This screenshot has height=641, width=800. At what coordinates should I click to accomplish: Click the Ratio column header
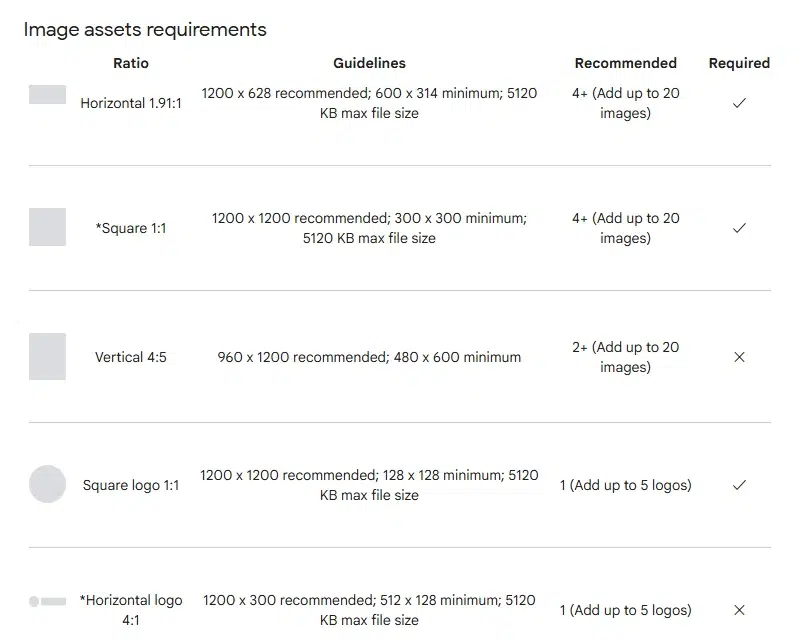pyautogui.click(x=131, y=63)
